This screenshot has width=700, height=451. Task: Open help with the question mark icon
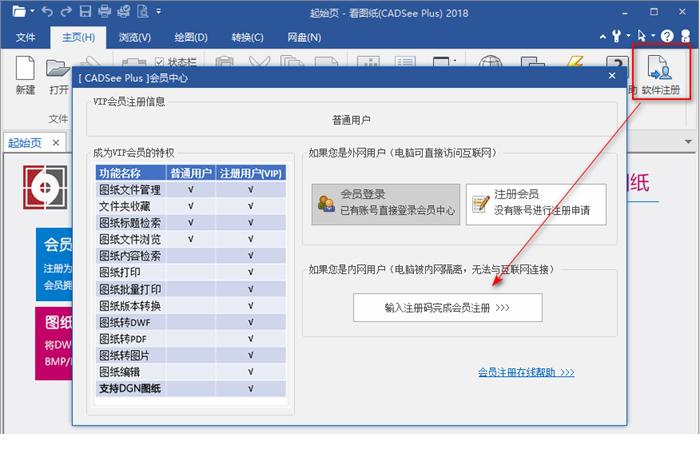[x=667, y=36]
